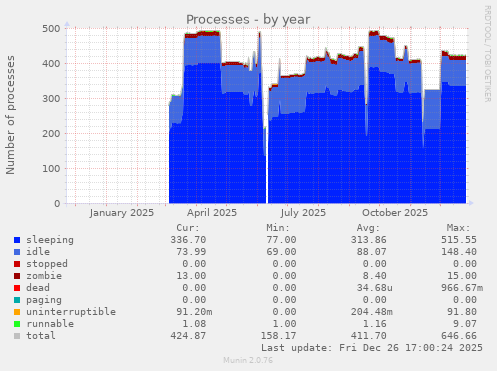497x371 pixels.
Task: Click the dead legend color swatch
Action: [x=17, y=288]
